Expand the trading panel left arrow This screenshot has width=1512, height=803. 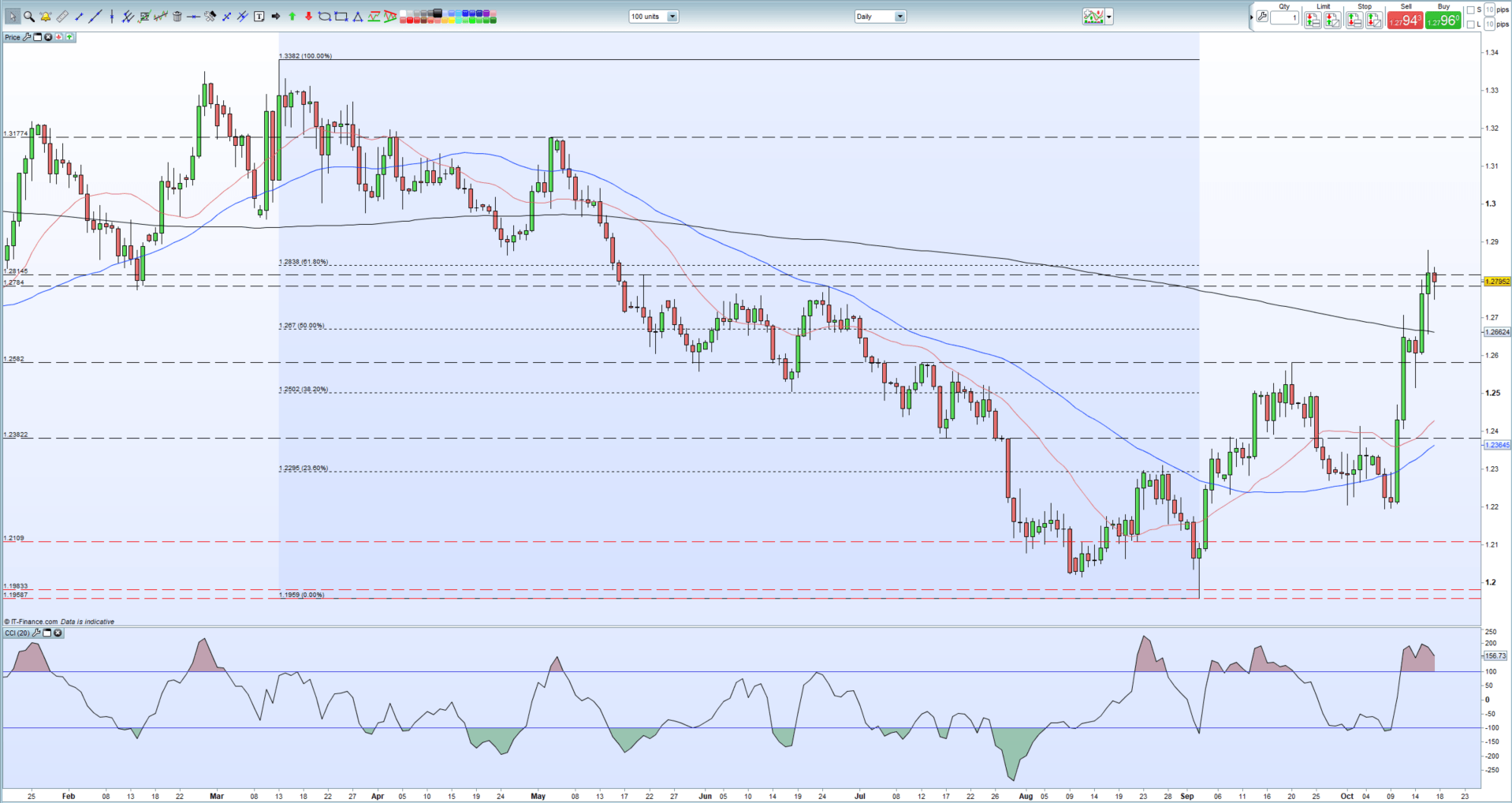click(1251, 17)
